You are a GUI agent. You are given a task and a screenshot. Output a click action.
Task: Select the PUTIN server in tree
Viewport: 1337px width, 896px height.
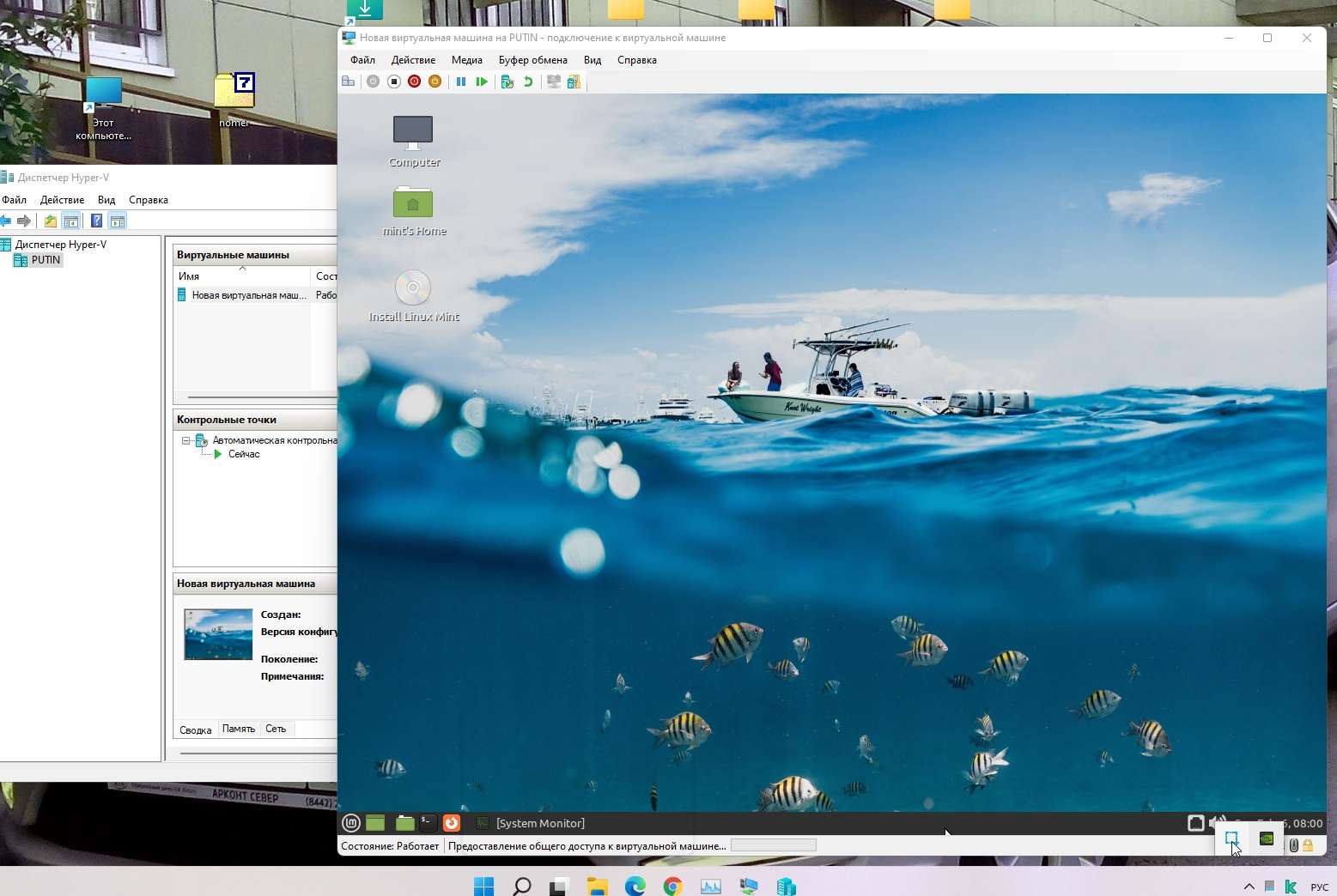coord(46,260)
